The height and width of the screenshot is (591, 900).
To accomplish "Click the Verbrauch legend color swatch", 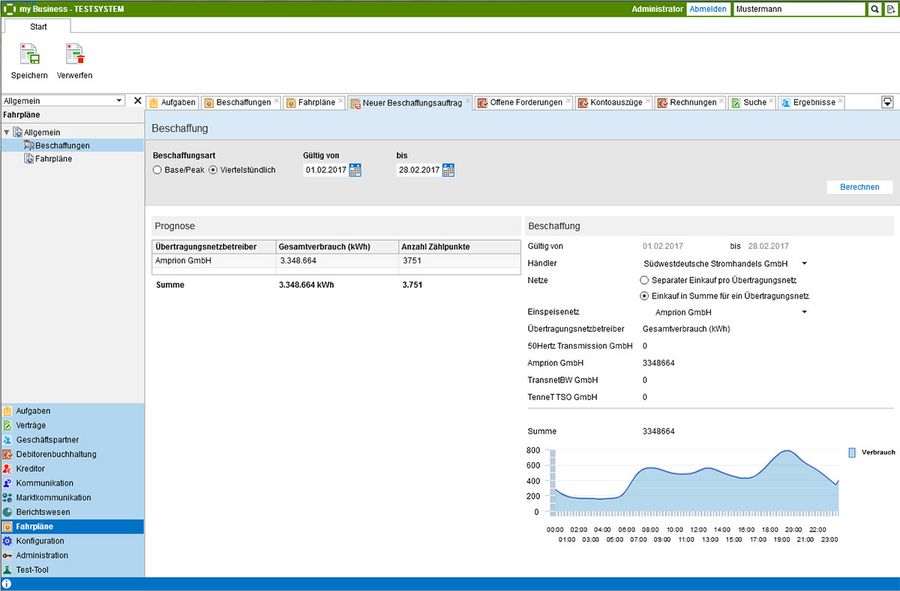I will [852, 452].
